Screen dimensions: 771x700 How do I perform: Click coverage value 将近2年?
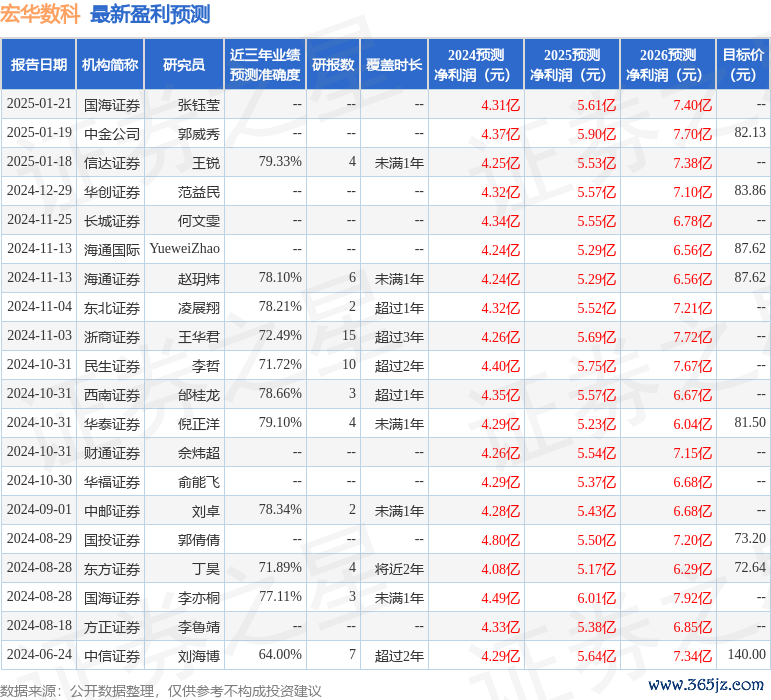tap(399, 569)
